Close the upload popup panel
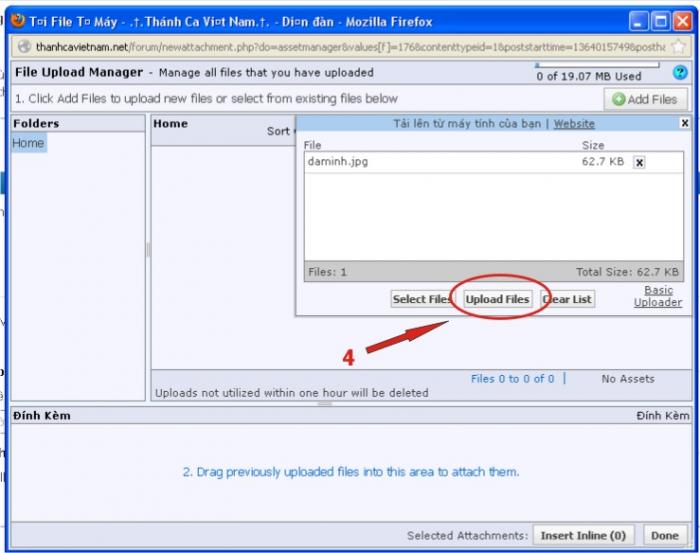The image size is (700, 553). pos(684,123)
